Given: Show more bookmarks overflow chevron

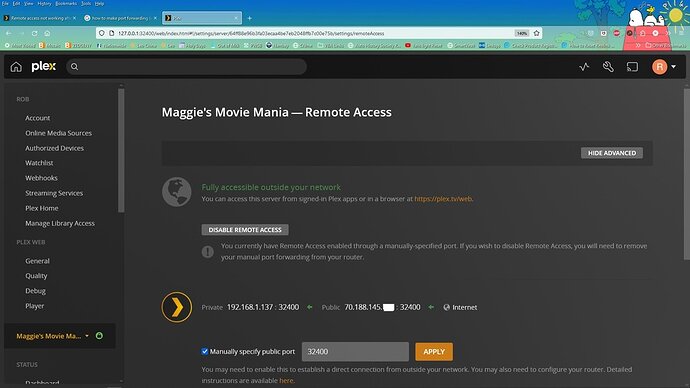Looking at the screenshot, I should coord(637,45).
